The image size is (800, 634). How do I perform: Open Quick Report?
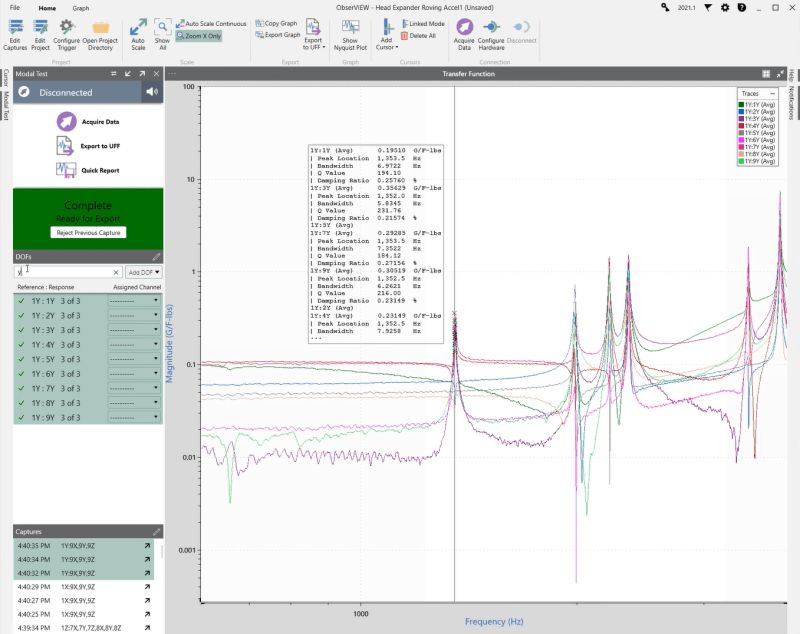(x=88, y=170)
